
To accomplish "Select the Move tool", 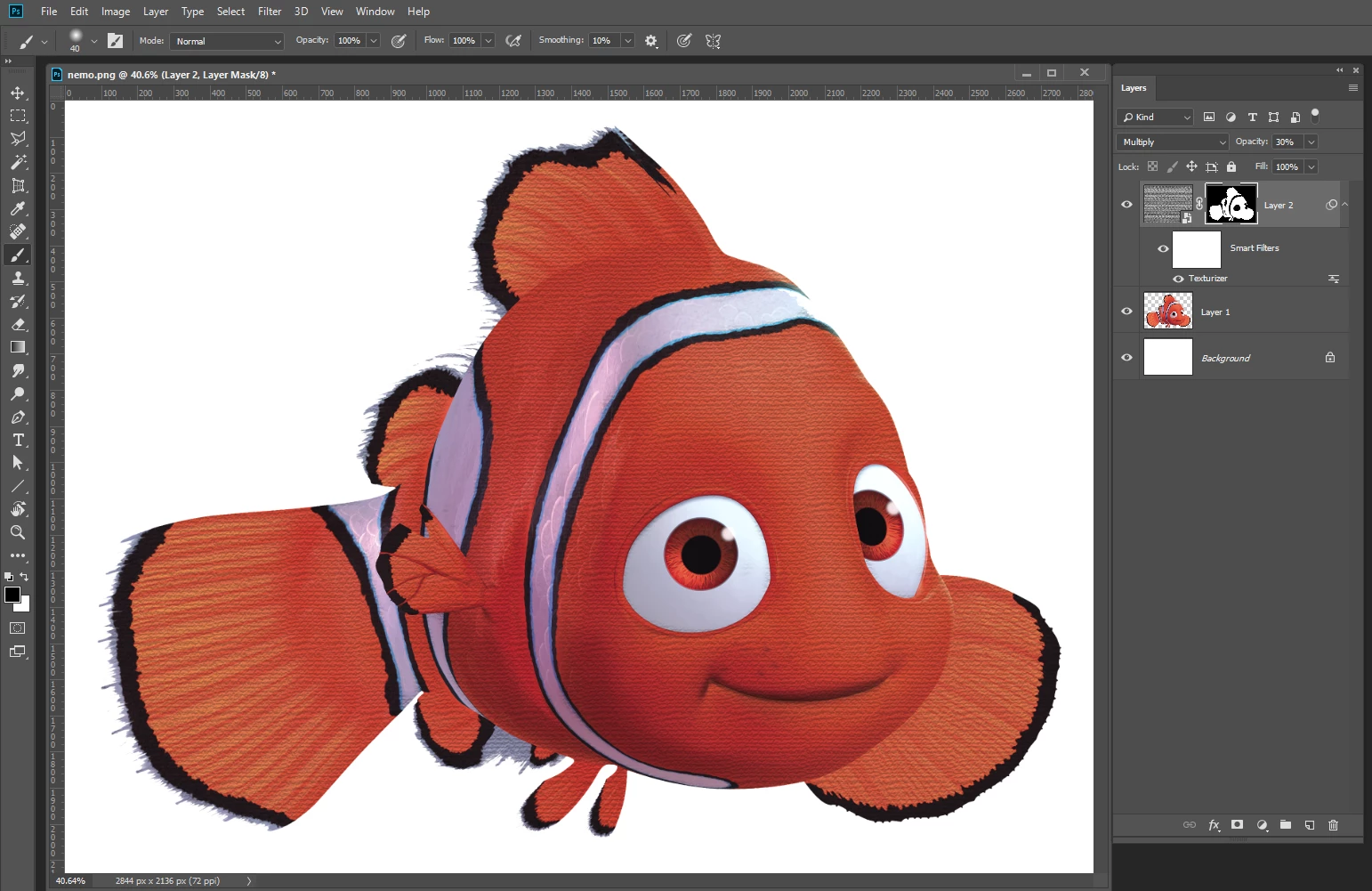I will (x=18, y=93).
